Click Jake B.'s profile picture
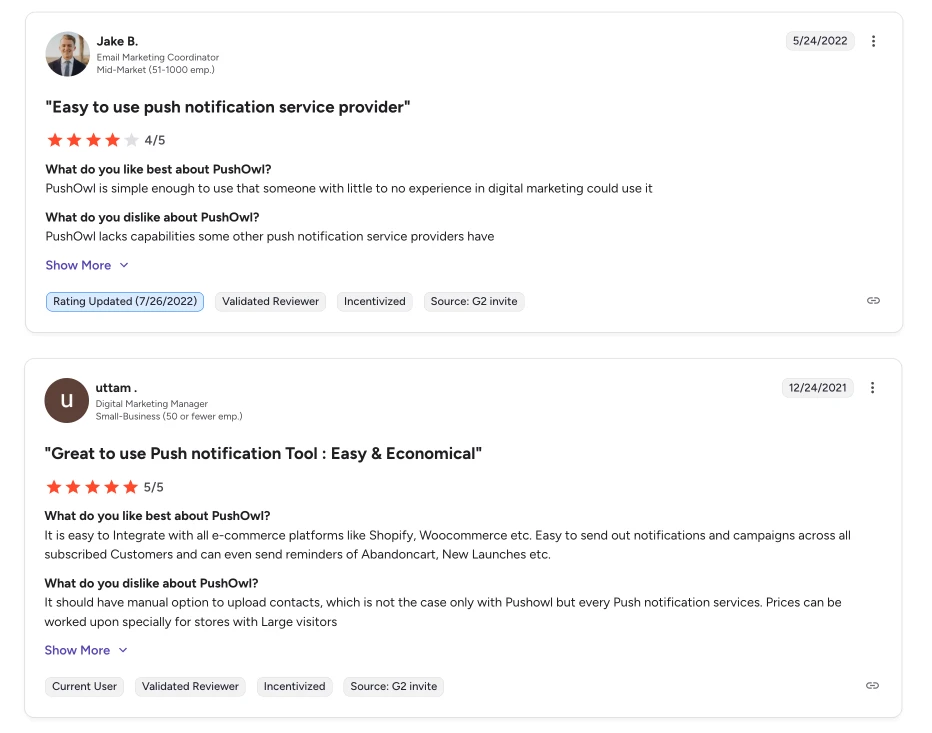The height and width of the screenshot is (733, 932). click(x=66, y=53)
